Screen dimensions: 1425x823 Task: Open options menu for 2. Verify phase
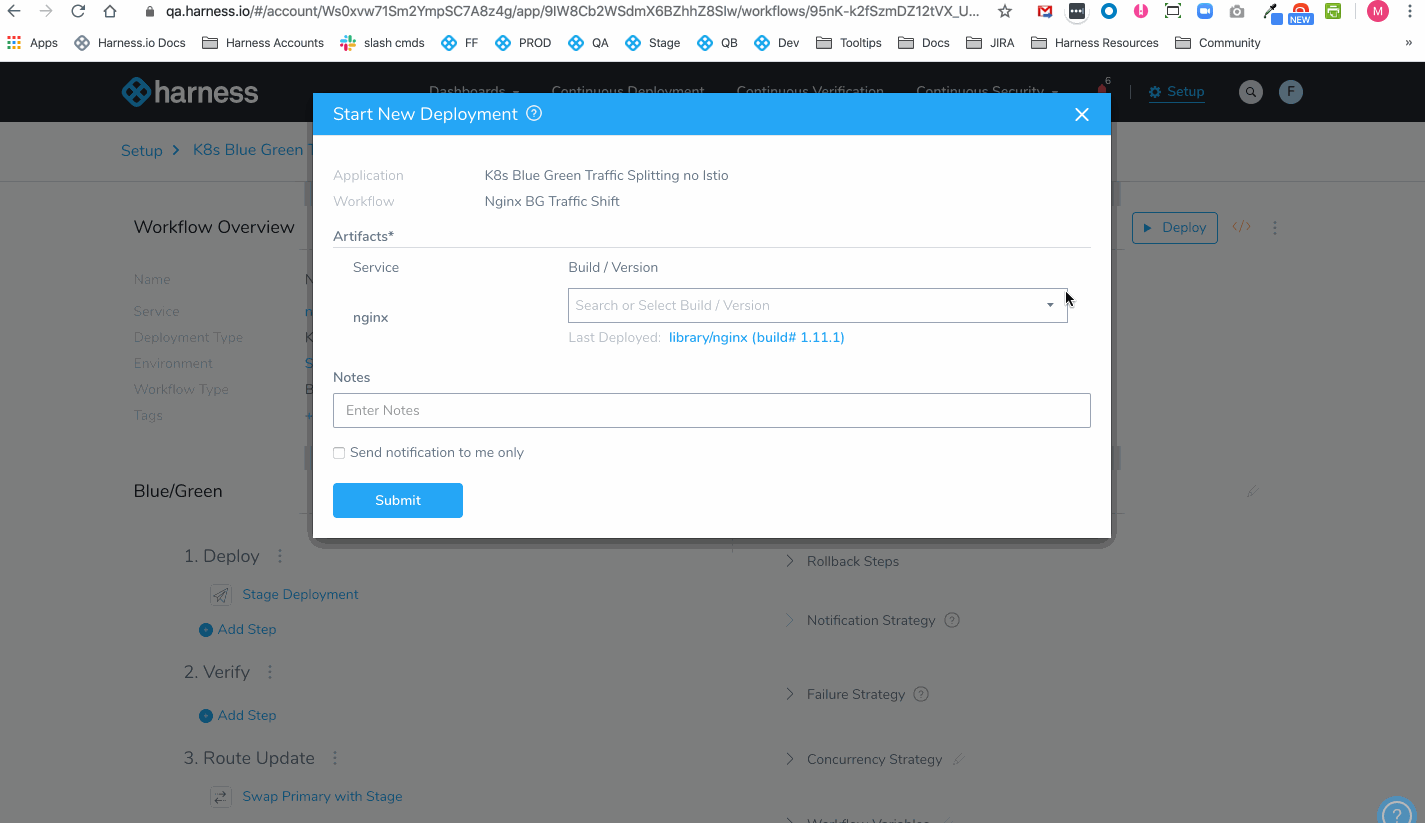pos(270,672)
